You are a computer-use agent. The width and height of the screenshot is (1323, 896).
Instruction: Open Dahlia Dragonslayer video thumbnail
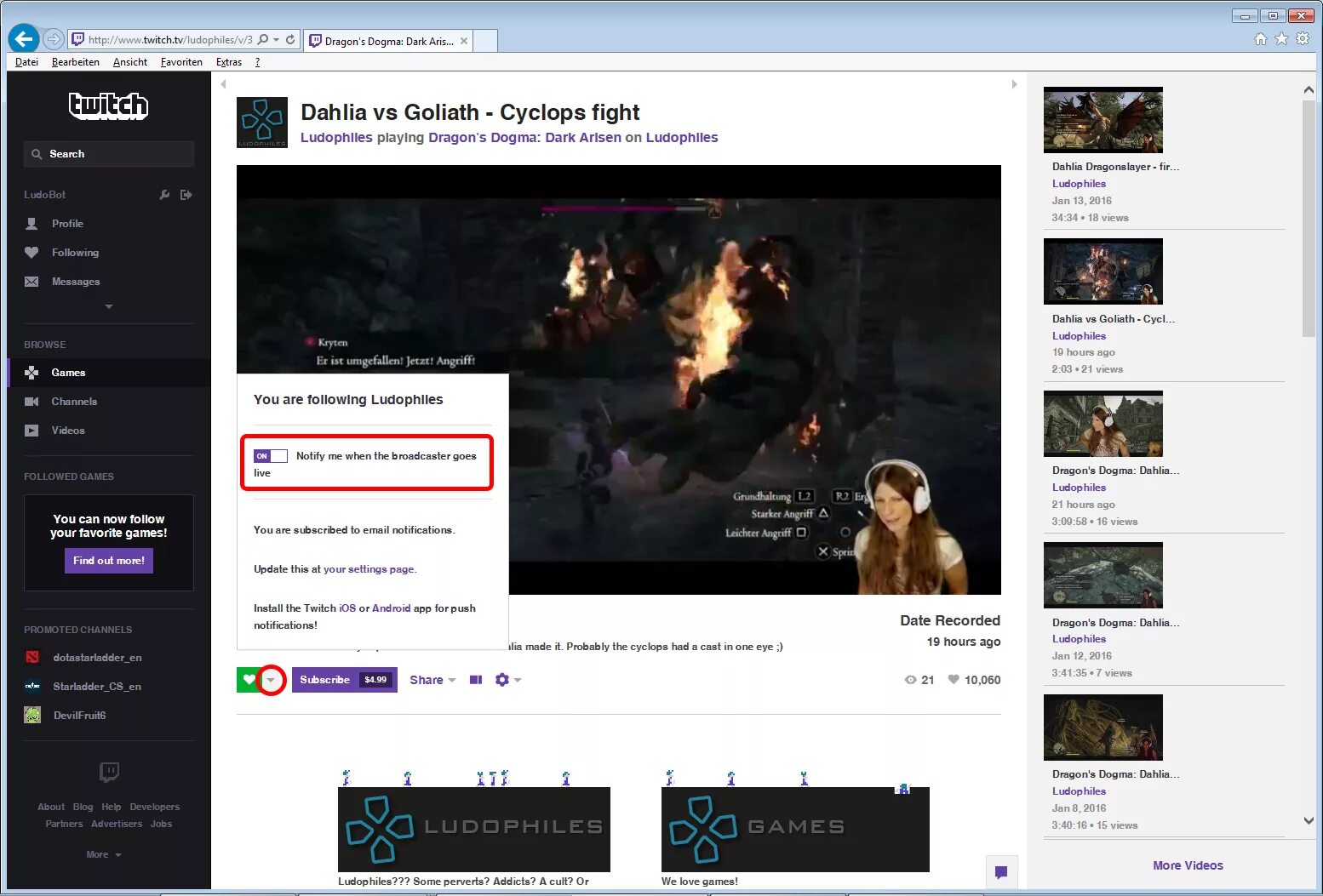click(1103, 120)
